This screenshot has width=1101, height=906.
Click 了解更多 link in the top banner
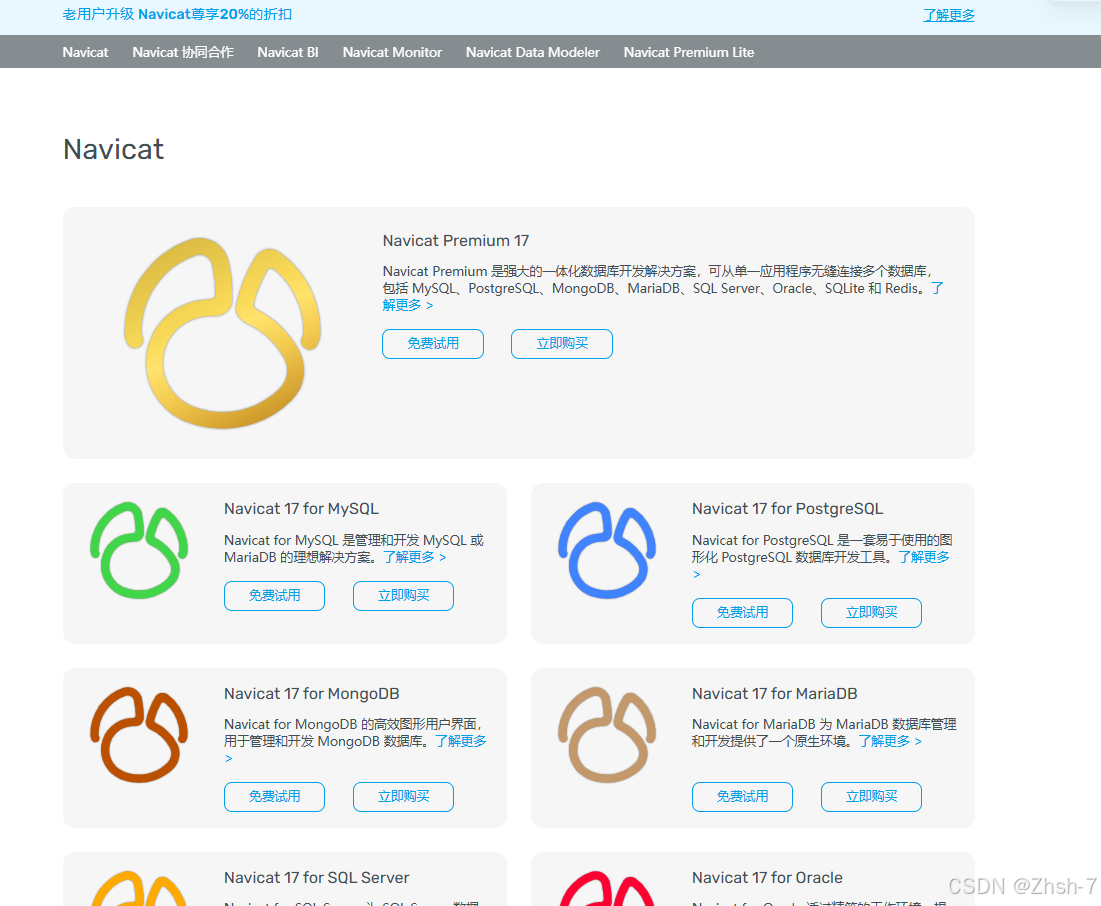(x=949, y=15)
